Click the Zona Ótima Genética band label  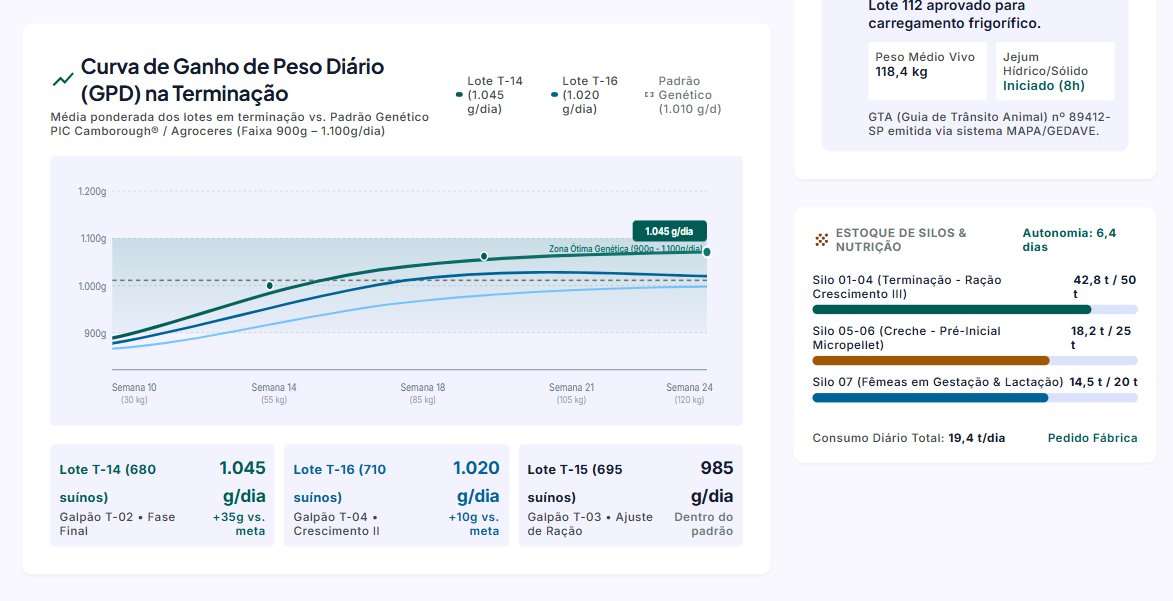coord(625,249)
